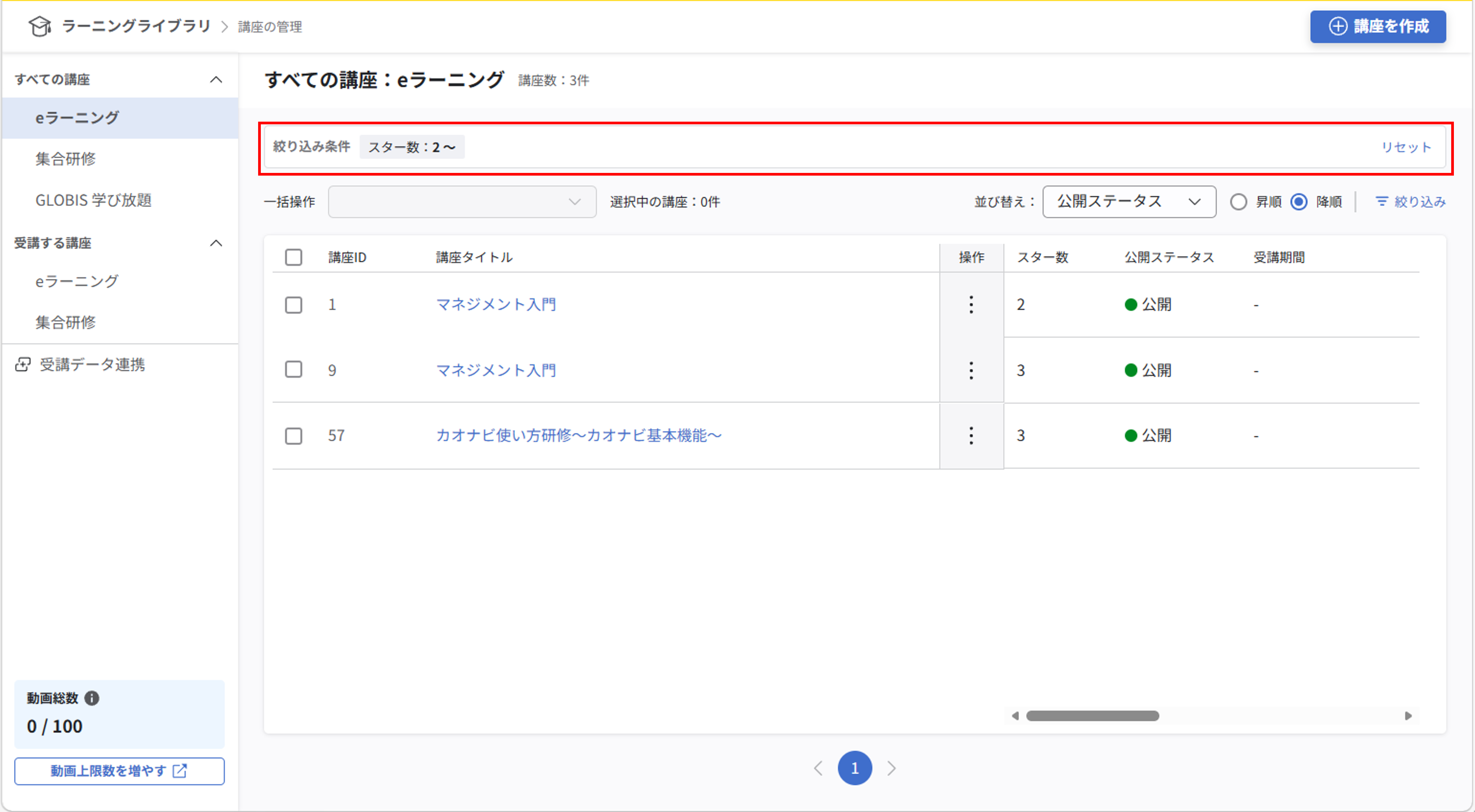Select 集合研修 under 受講する講座

pyautogui.click(x=120, y=323)
